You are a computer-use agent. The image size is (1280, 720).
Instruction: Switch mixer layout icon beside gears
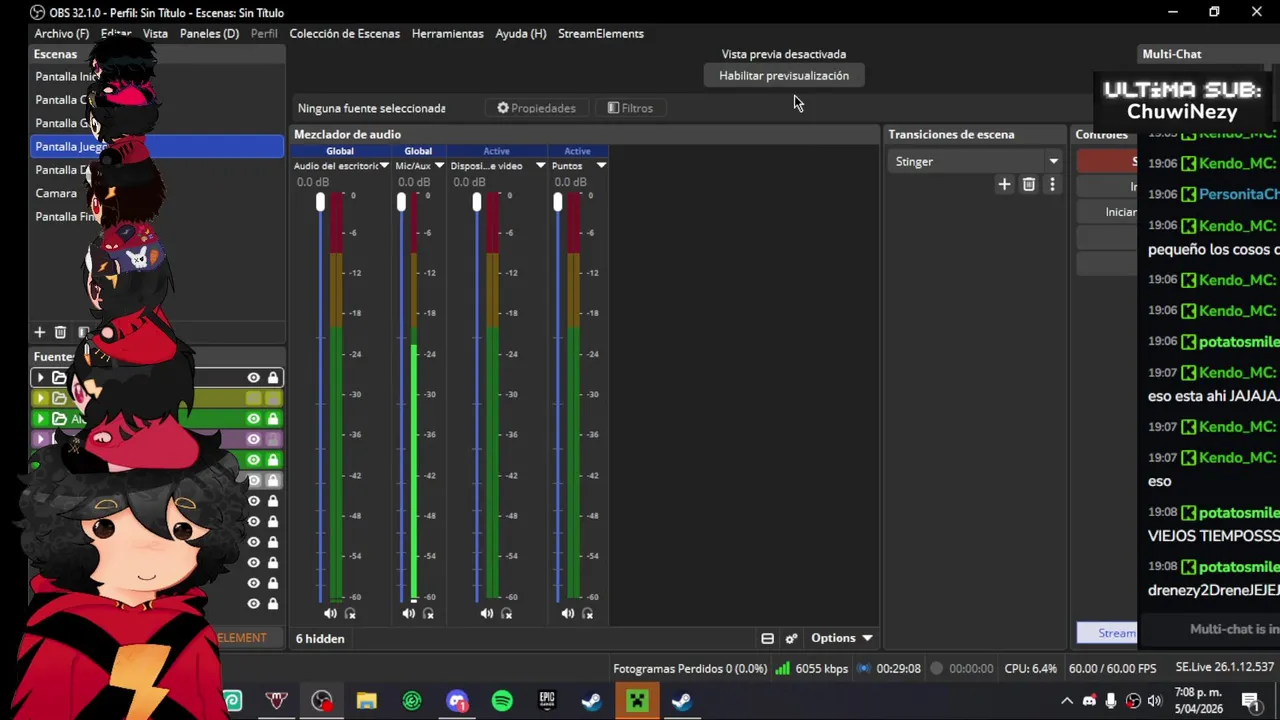point(767,638)
